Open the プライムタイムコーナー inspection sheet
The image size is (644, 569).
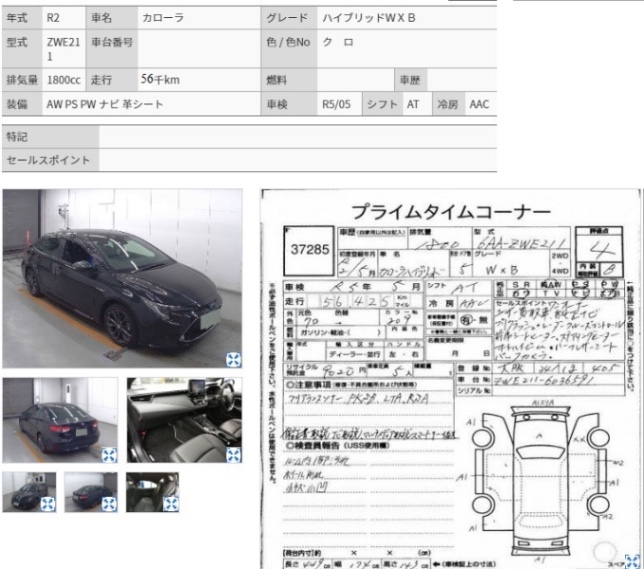point(451,379)
